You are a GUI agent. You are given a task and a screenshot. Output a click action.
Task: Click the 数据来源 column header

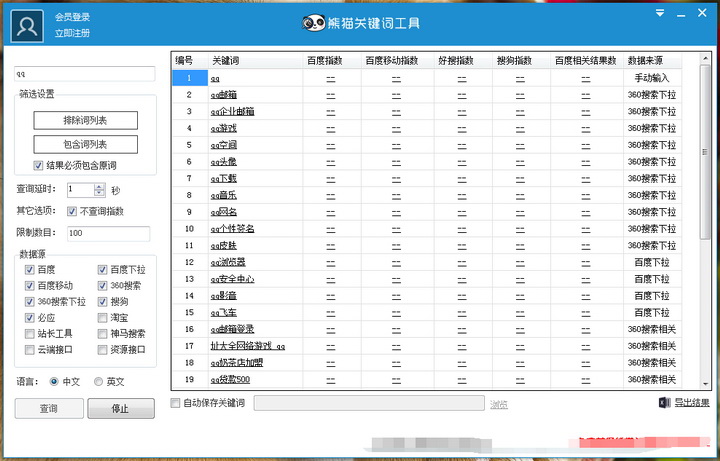652,61
